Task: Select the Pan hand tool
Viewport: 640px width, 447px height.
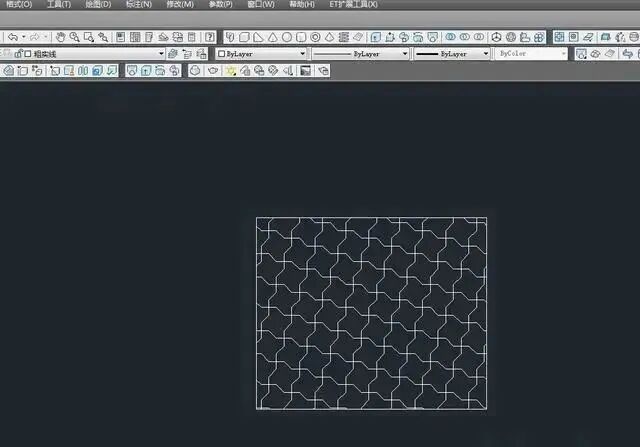Action: (x=60, y=37)
